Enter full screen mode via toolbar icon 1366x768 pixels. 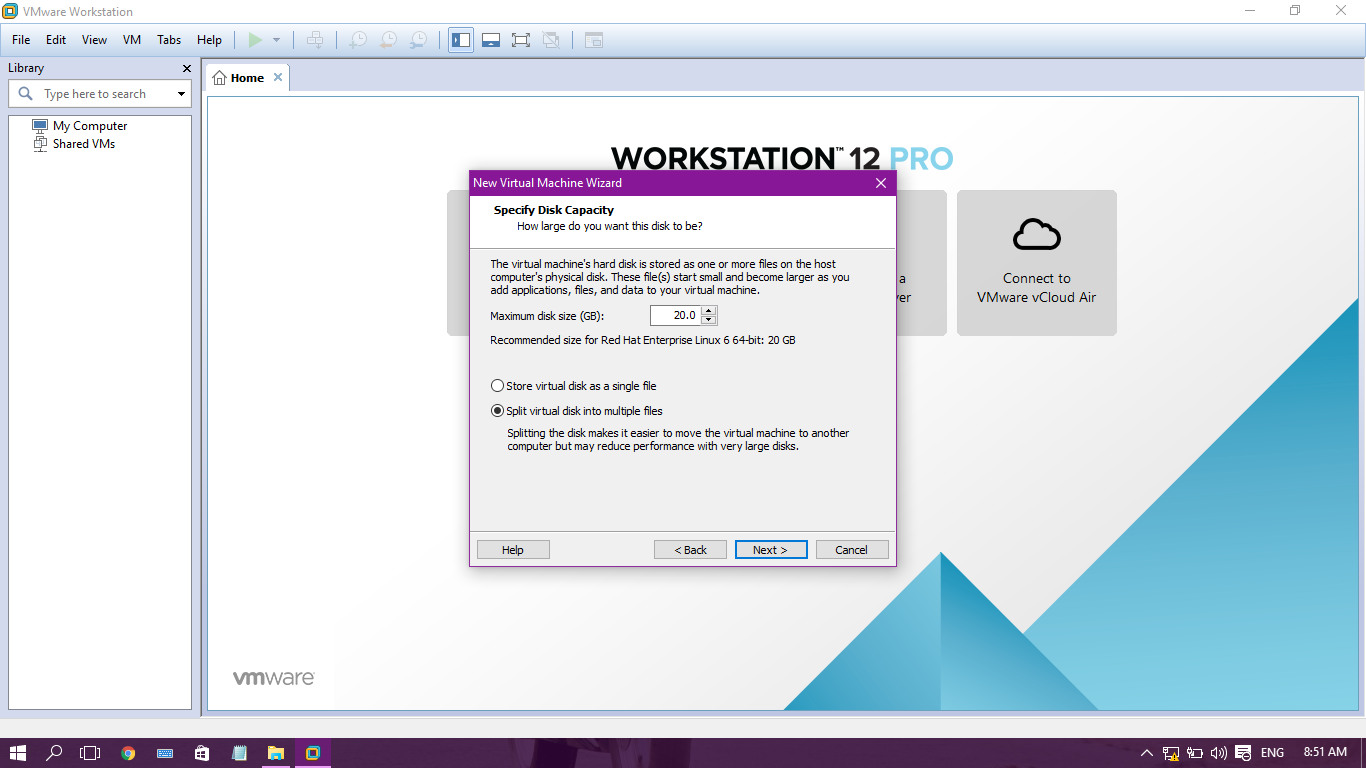point(521,40)
